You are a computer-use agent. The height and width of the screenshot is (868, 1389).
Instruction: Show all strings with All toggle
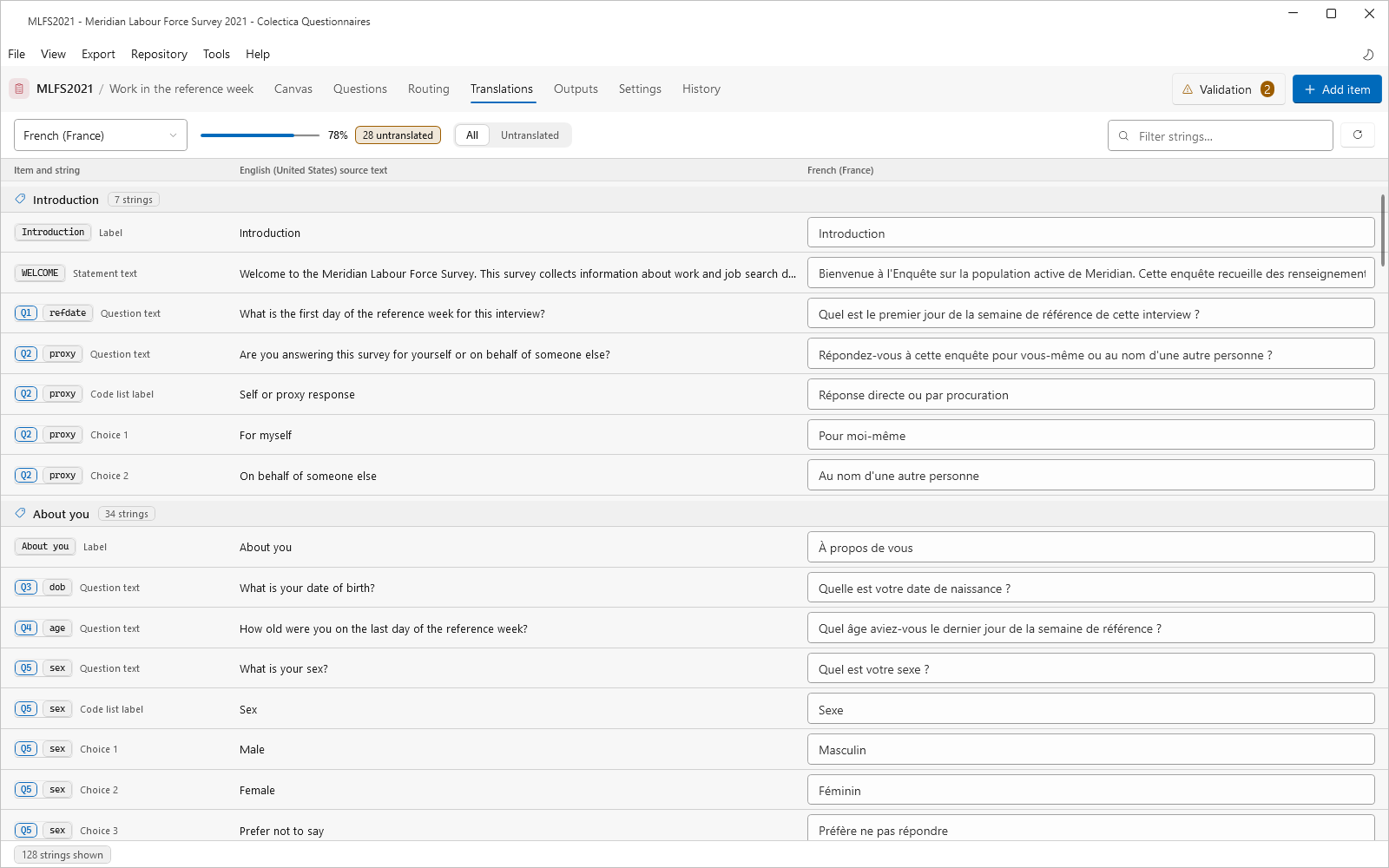click(x=472, y=135)
